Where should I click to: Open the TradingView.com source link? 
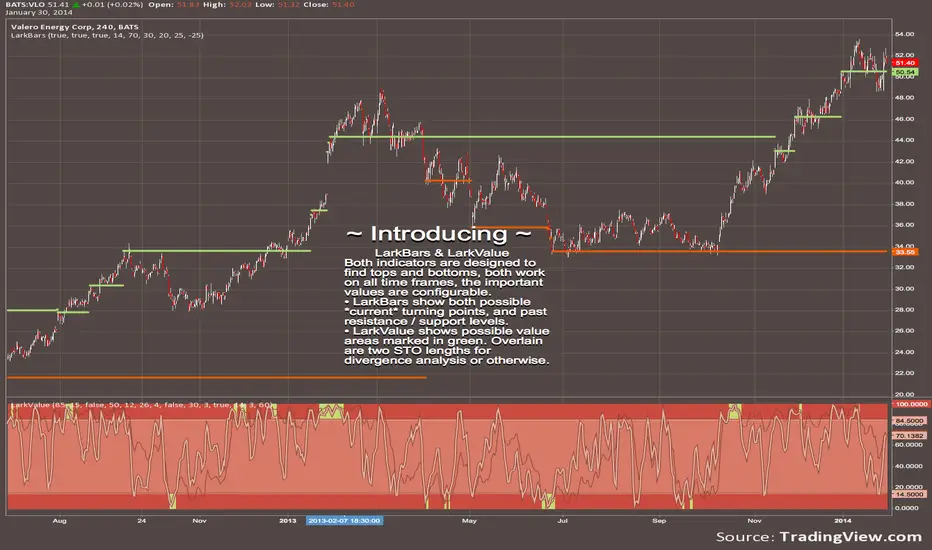click(x=851, y=537)
